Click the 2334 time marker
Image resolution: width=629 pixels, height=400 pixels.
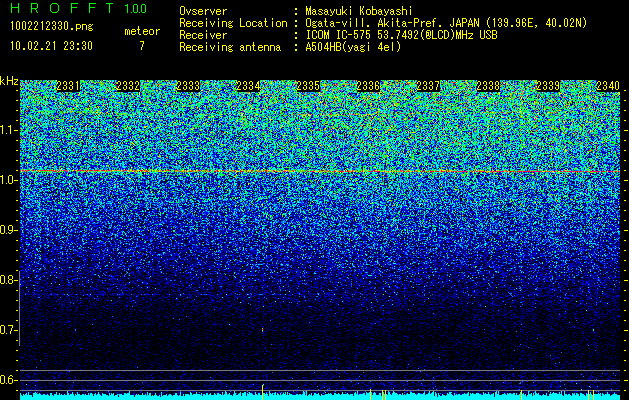point(248,86)
